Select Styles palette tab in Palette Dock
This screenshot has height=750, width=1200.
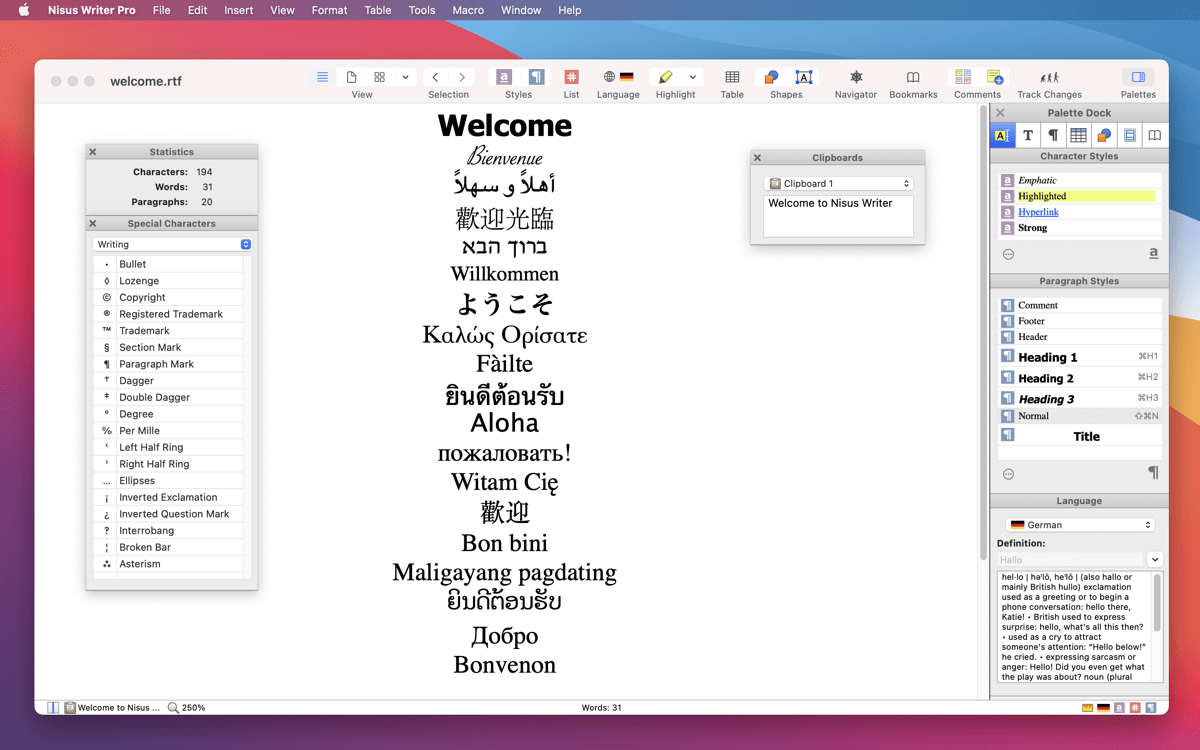coord(1002,135)
